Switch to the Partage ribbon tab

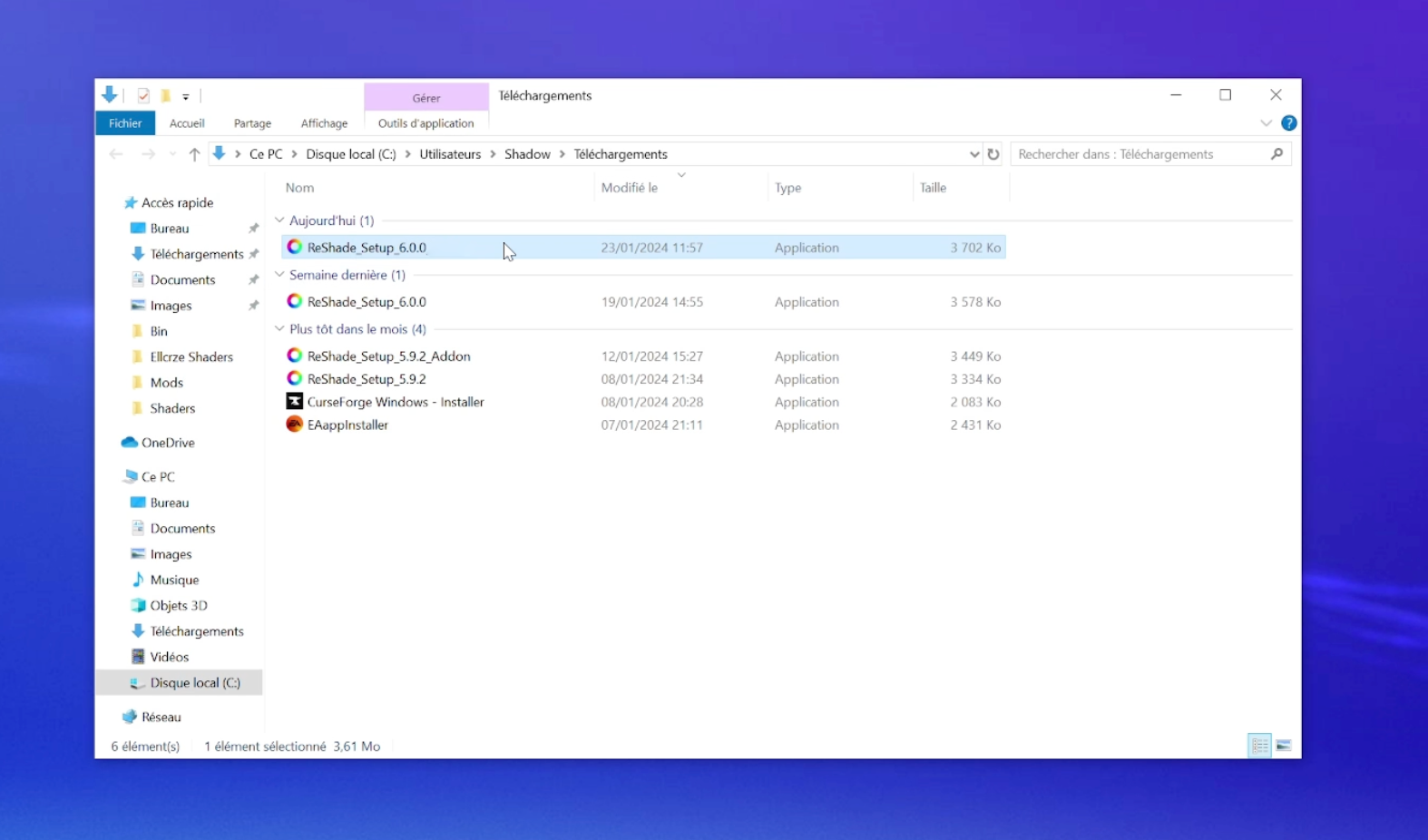252,123
